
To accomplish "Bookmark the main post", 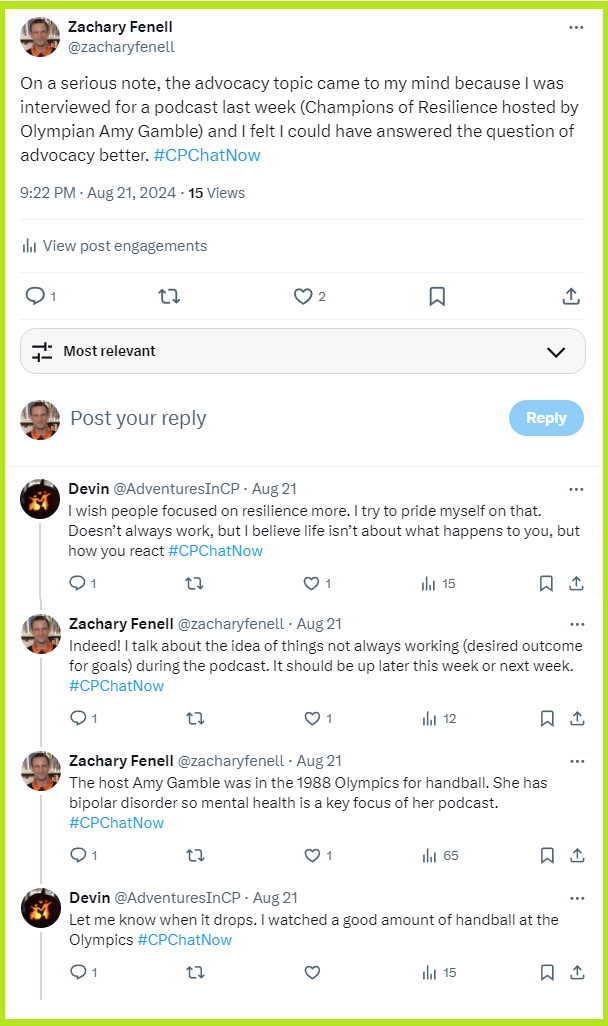I will pos(437,296).
